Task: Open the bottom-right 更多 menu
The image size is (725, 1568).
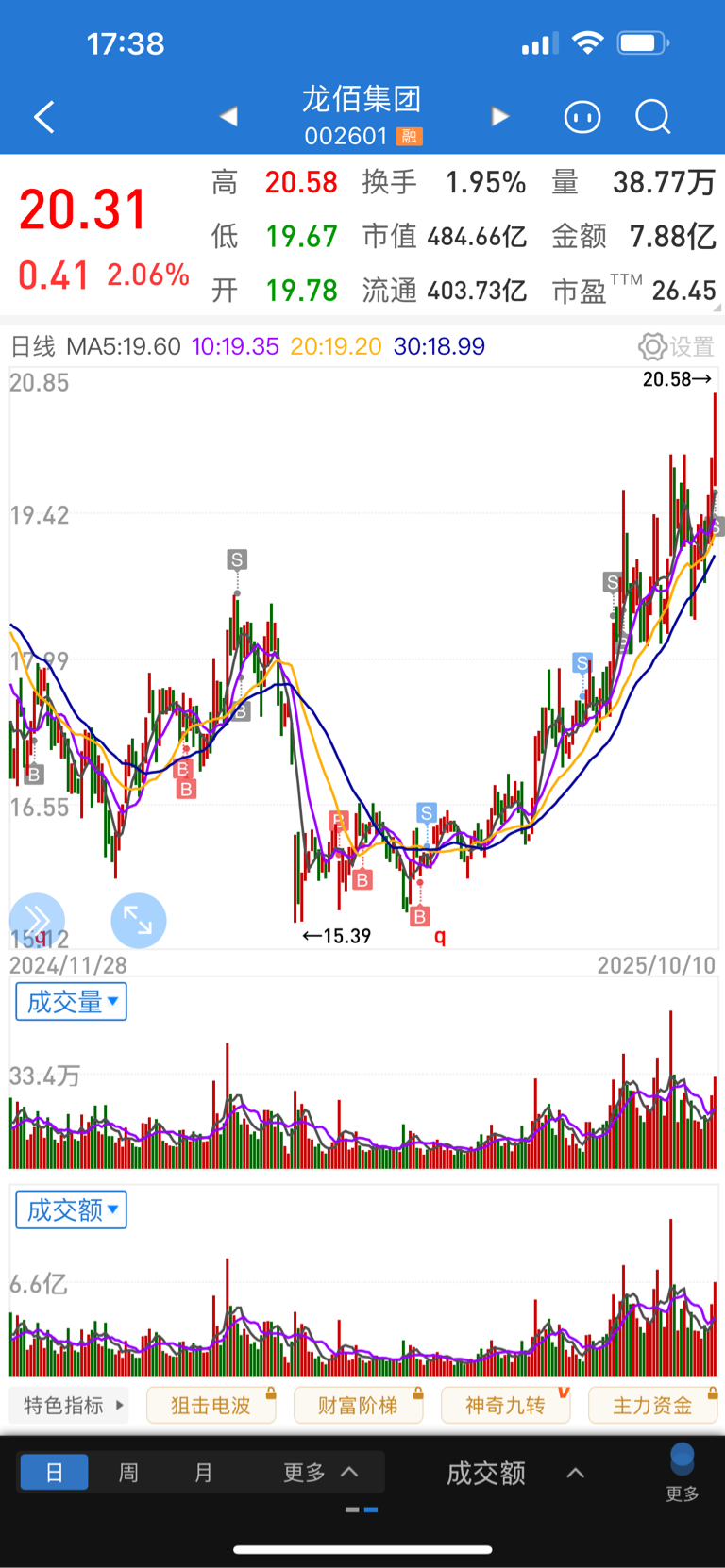Action: pyautogui.click(x=683, y=1472)
